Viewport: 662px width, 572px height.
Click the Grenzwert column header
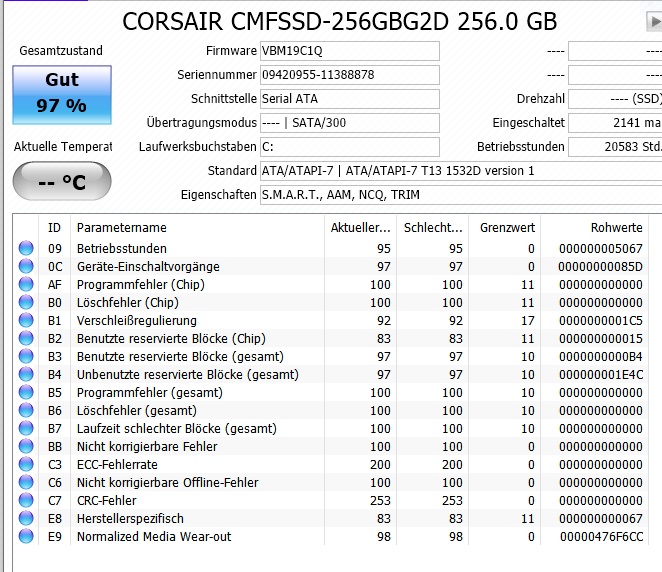505,228
